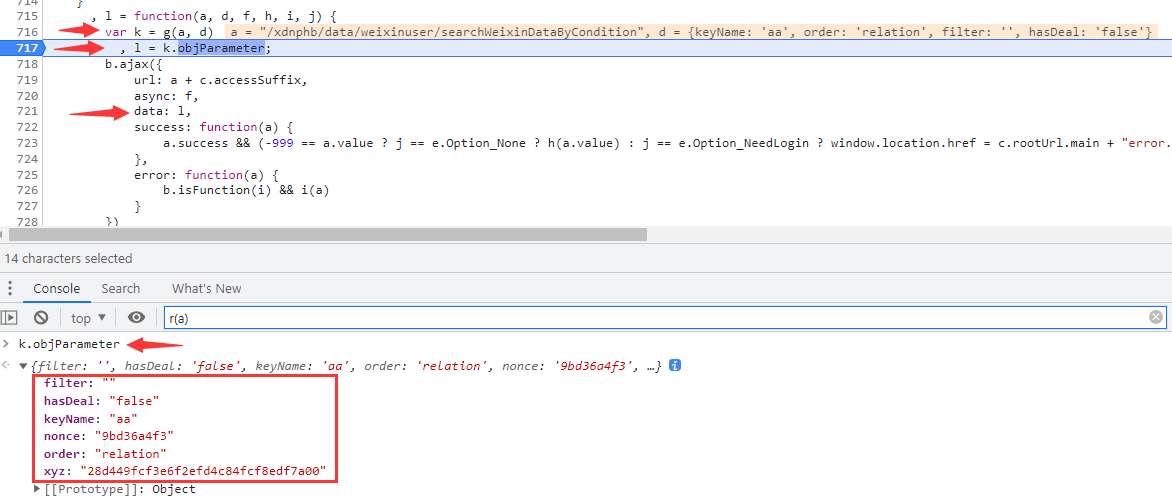Toggle breakpoint on line 717
Viewport: 1172px width, 498px height.
[27, 48]
